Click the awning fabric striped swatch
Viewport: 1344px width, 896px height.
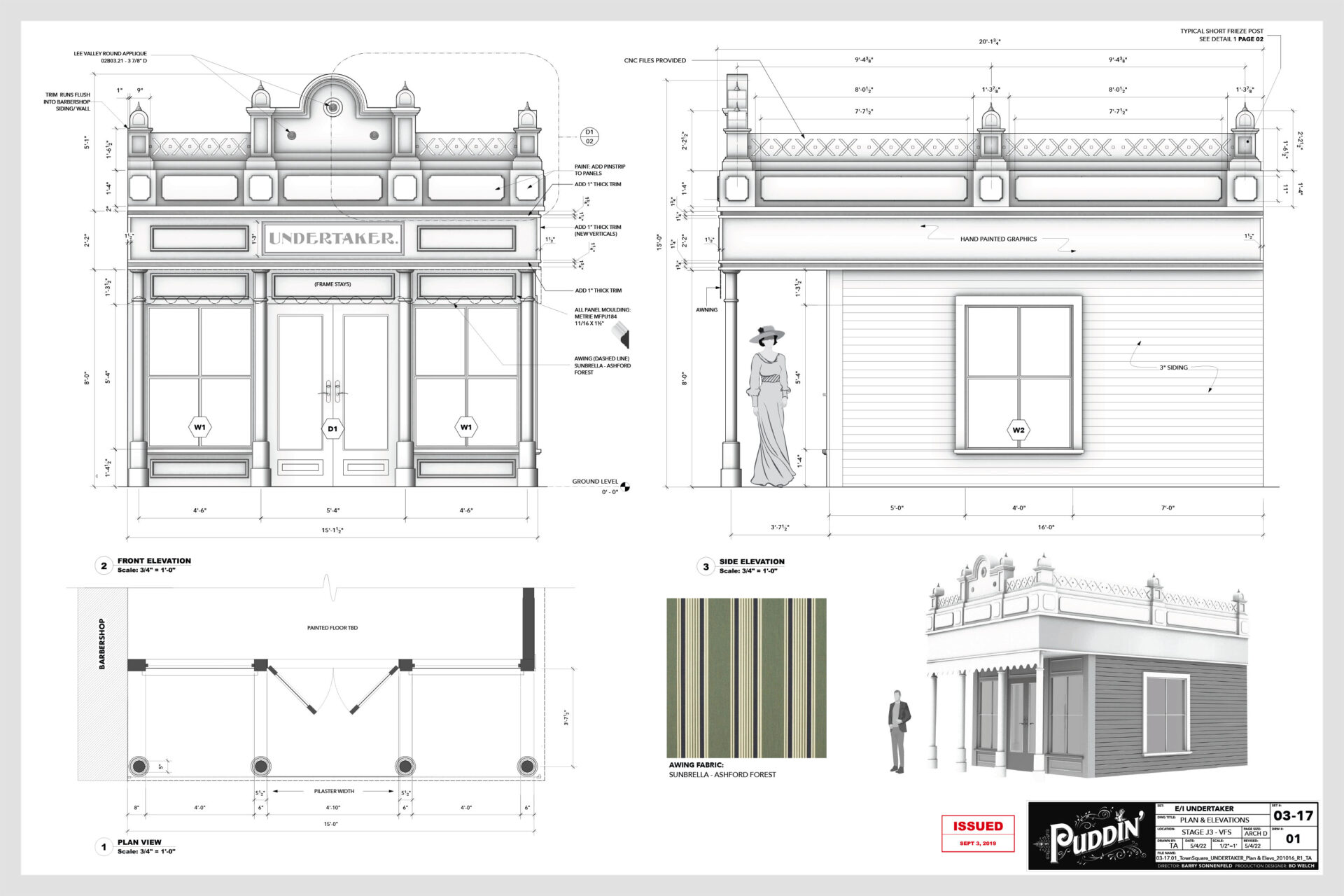(746, 678)
